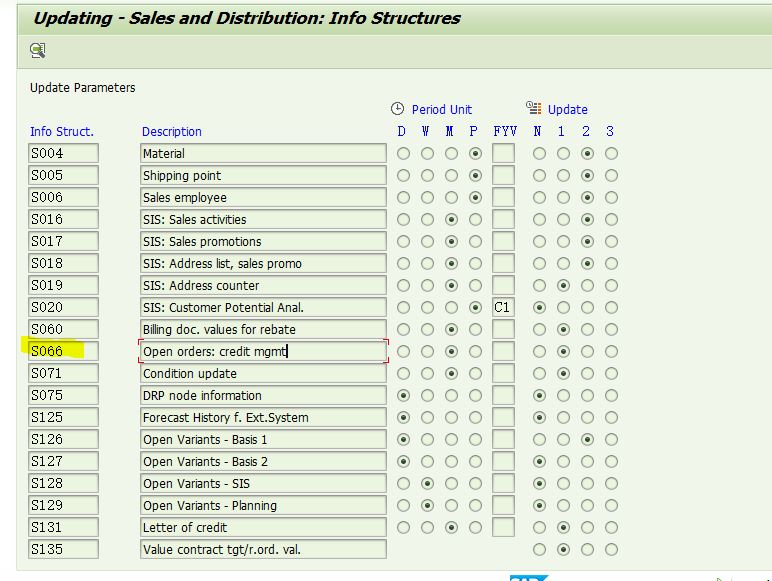This screenshot has width=772, height=581.
Task: Click the 'Value contract tgt/r.ord. val.' field
Action: pyautogui.click(x=263, y=549)
